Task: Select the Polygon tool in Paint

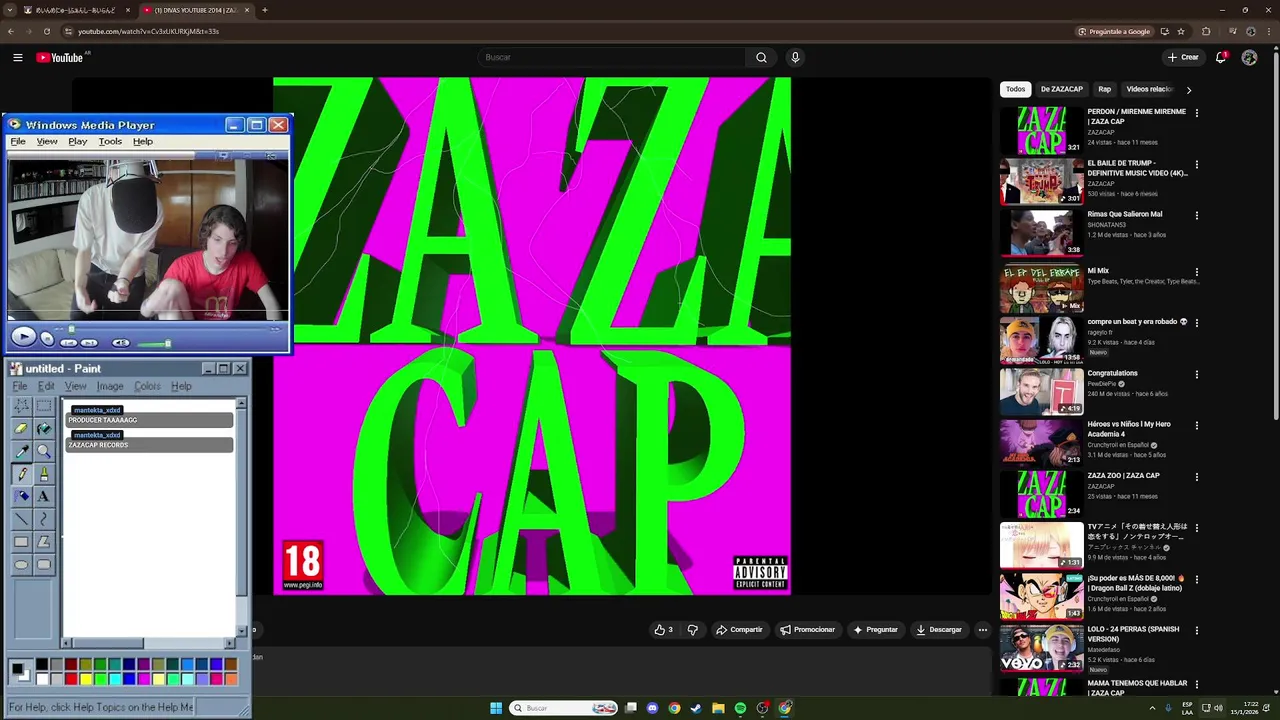Action: (x=44, y=542)
